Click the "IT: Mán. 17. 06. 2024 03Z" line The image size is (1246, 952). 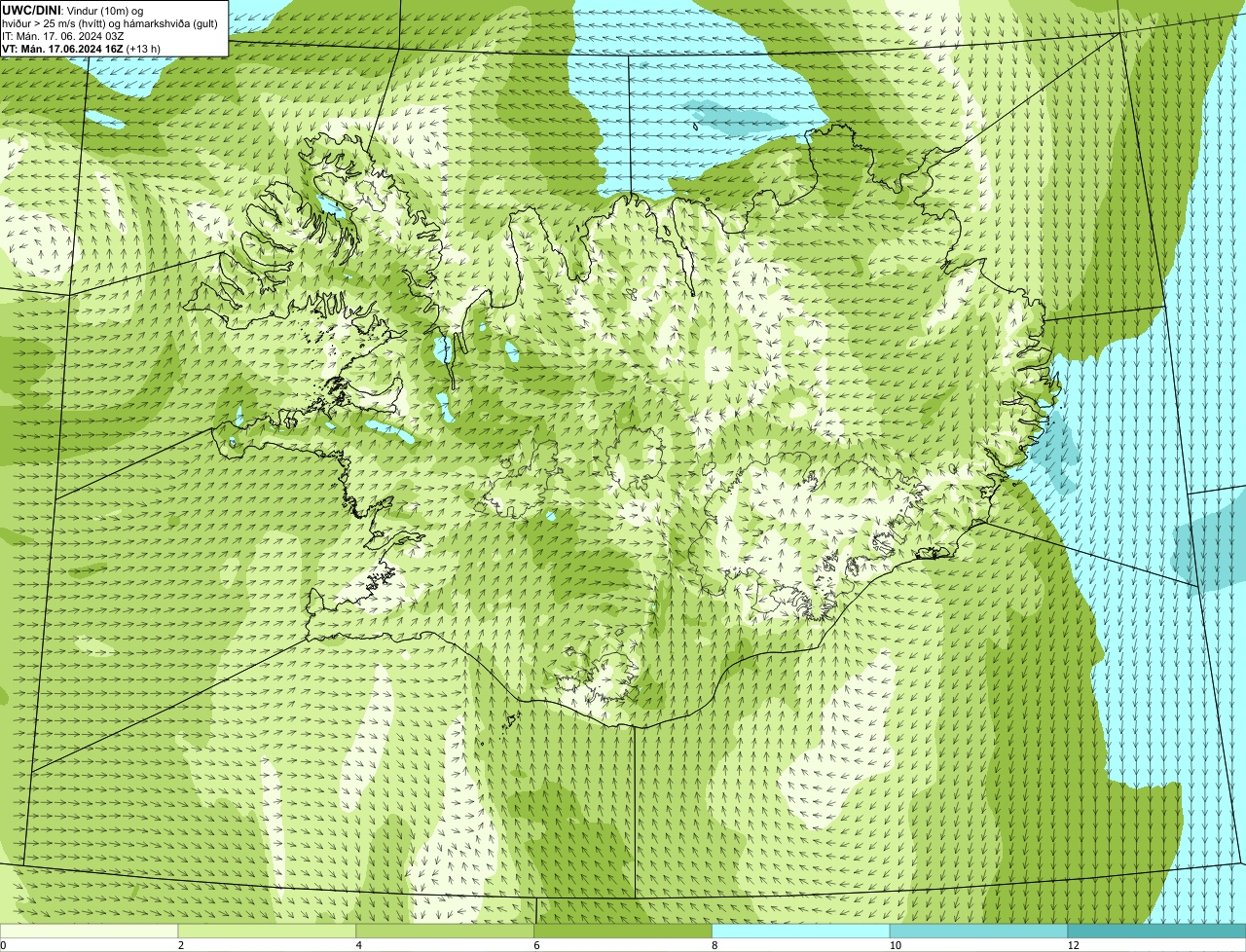[63, 35]
